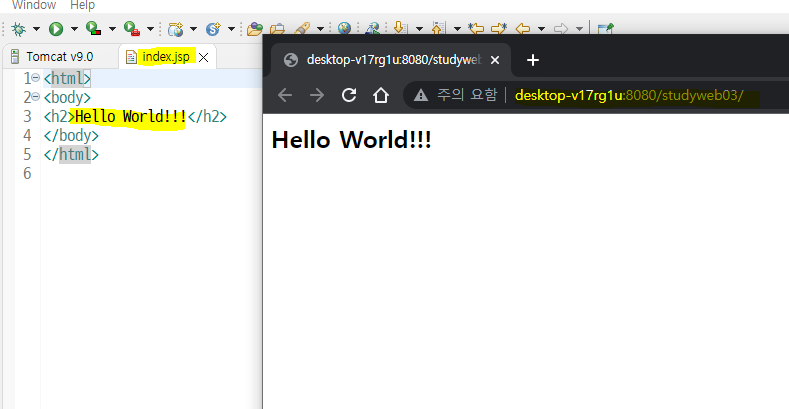Click the Debug bug icon in toolbar

pyautogui.click(x=19, y=29)
